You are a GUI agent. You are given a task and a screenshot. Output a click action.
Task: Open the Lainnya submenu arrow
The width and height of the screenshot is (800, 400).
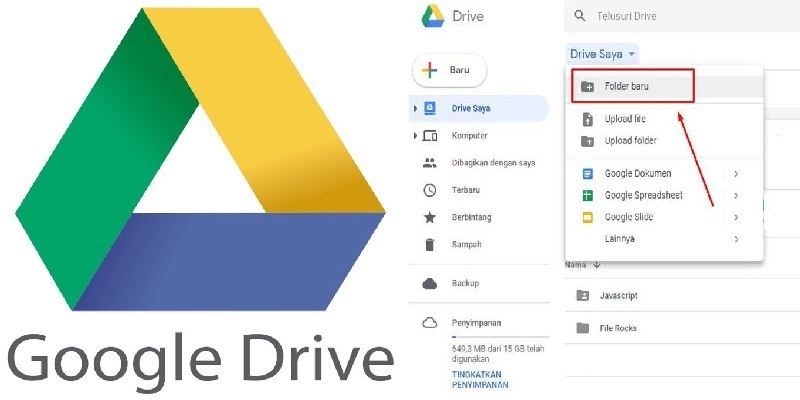pos(736,239)
